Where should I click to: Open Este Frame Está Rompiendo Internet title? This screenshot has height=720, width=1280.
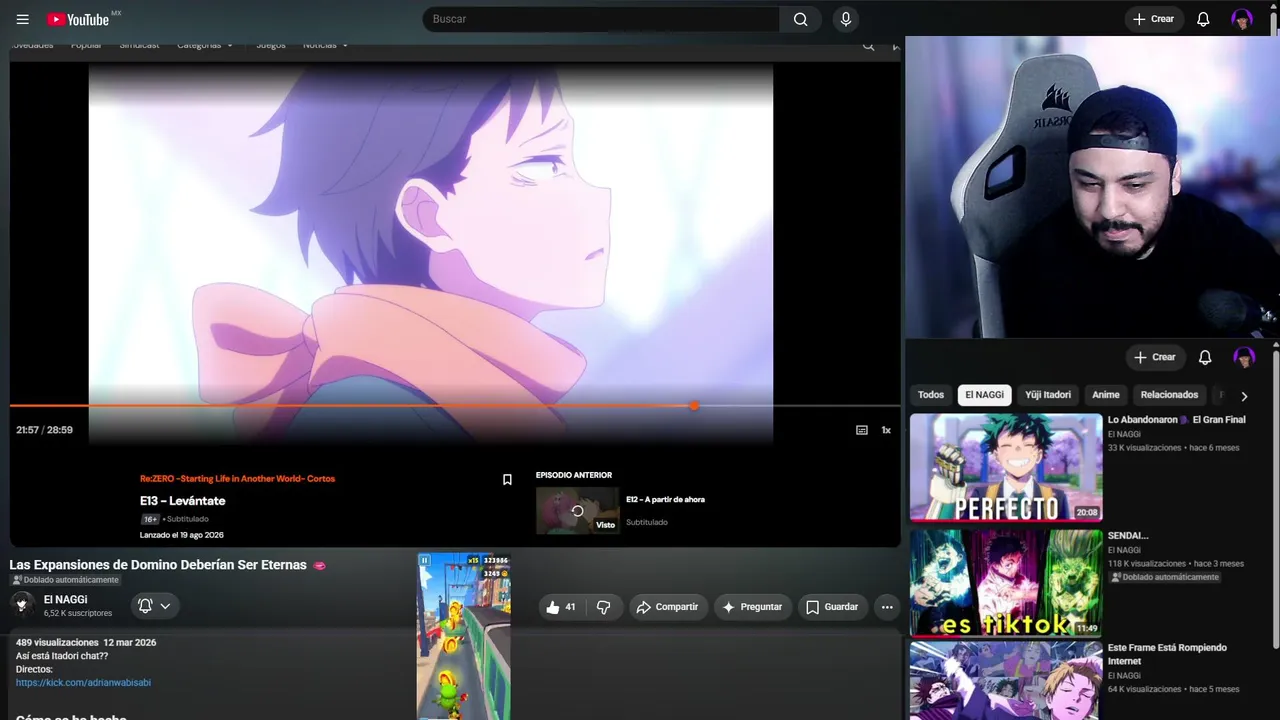tap(1167, 654)
